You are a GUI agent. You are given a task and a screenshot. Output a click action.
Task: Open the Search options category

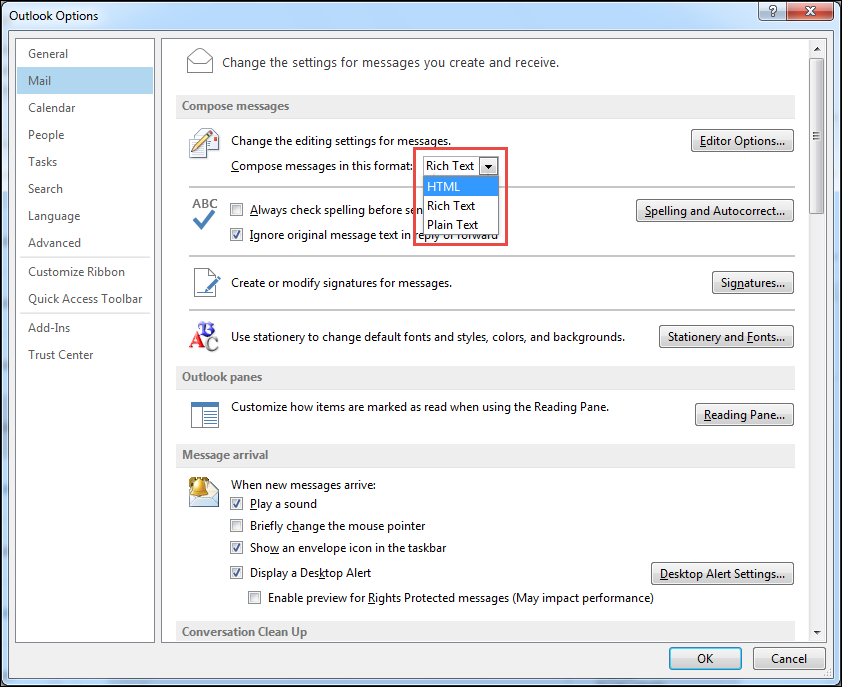(85, 189)
